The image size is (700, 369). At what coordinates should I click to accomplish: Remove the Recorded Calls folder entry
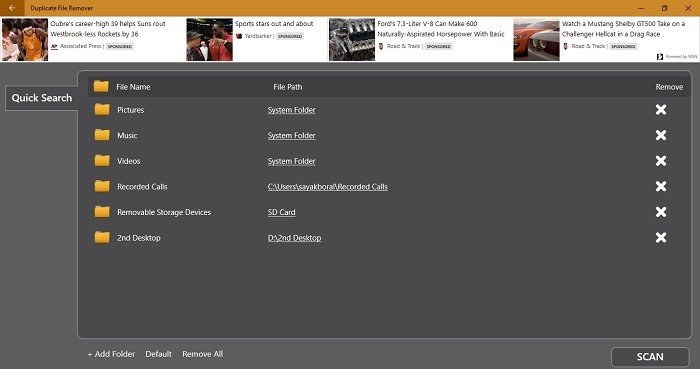click(x=661, y=187)
